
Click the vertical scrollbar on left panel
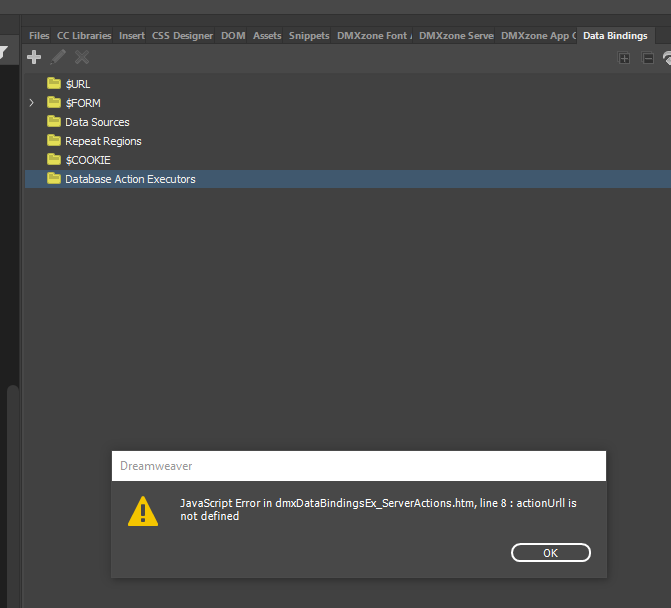tap(13, 496)
